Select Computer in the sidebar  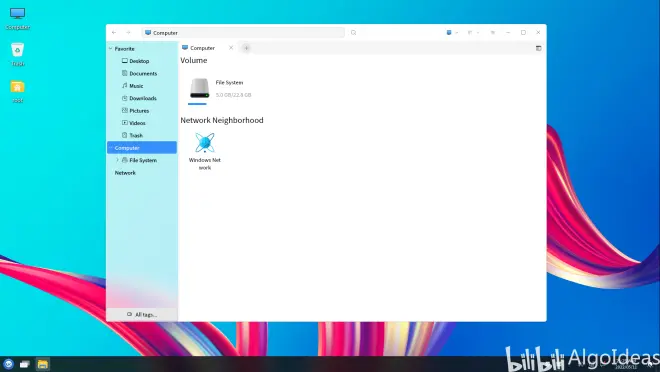point(142,148)
